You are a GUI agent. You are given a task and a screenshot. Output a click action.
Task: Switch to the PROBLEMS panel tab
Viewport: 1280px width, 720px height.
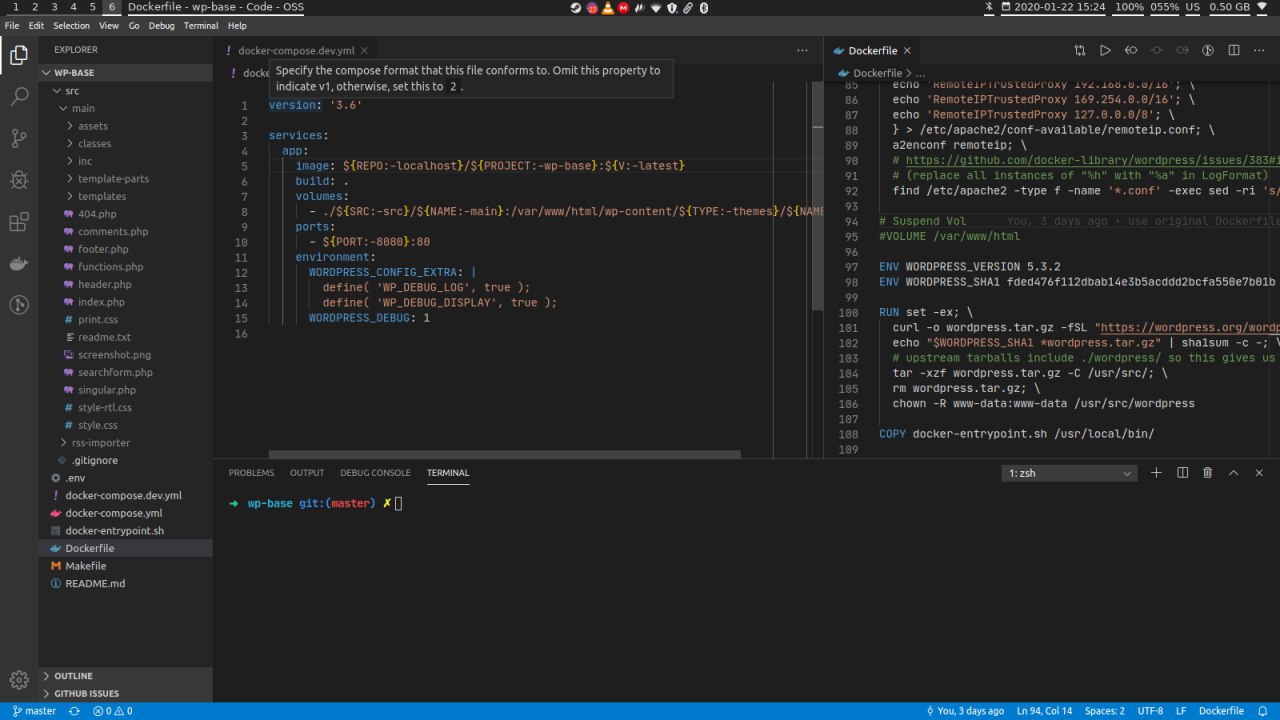point(251,473)
